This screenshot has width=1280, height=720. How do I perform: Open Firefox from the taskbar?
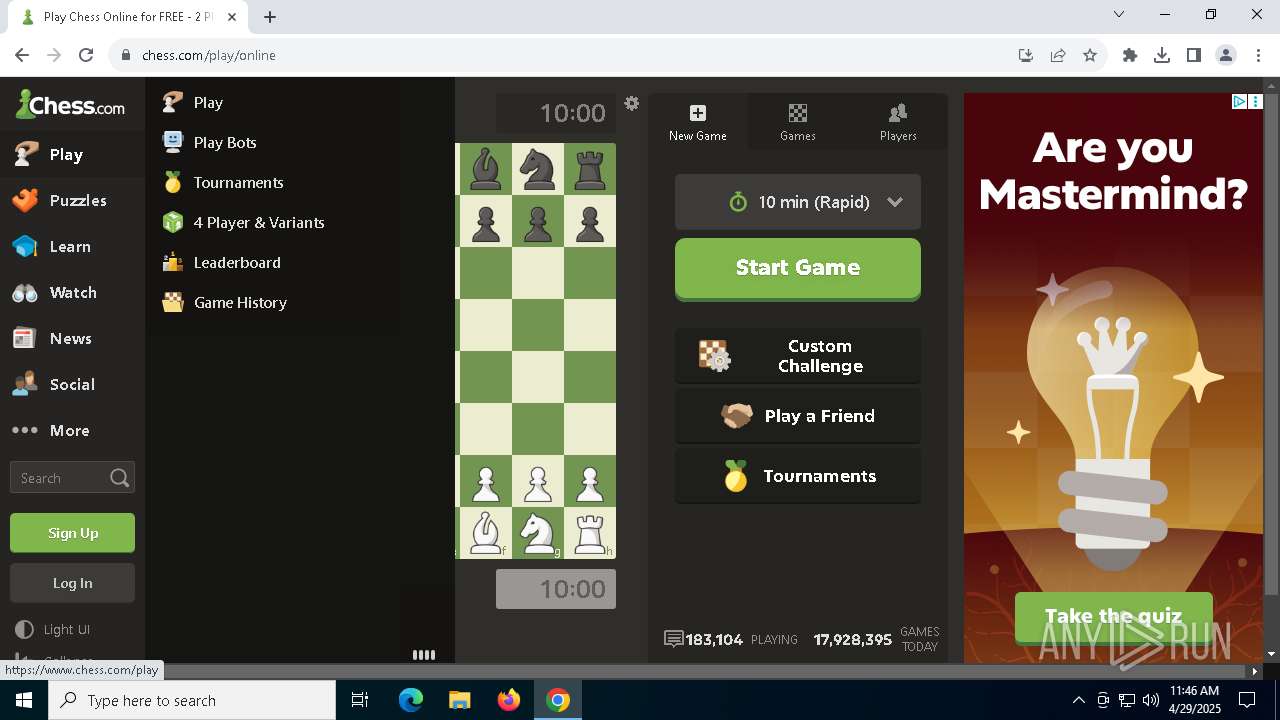[x=509, y=700]
